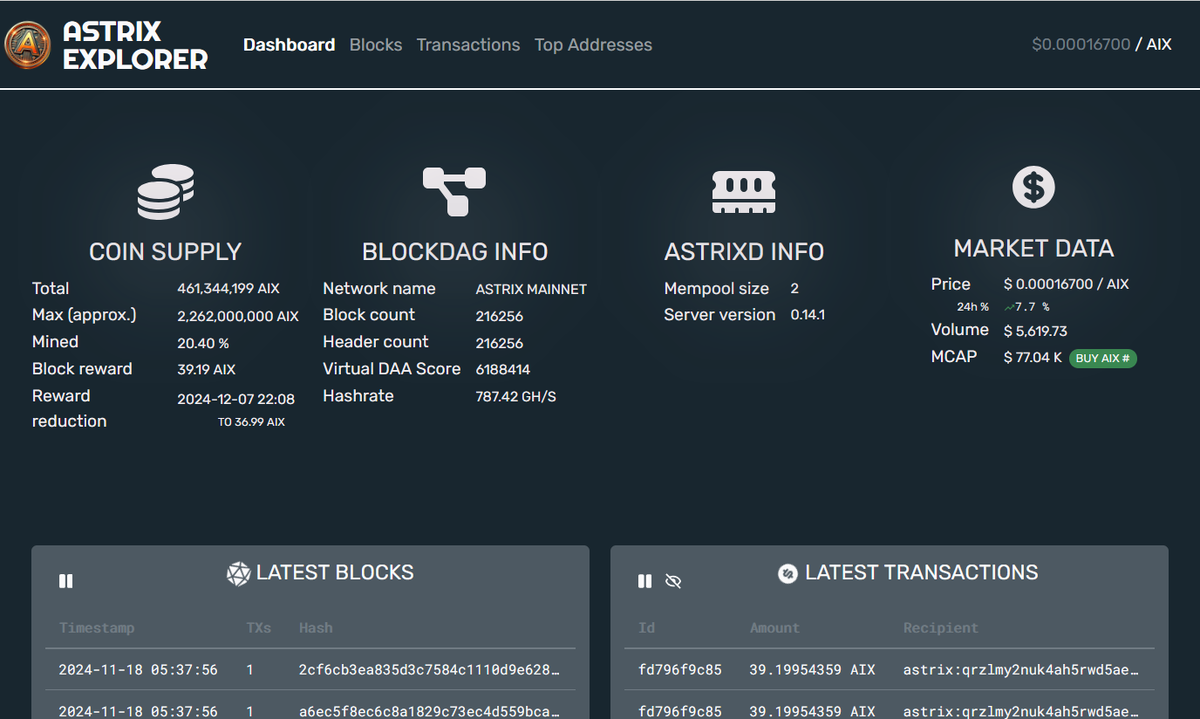The height and width of the screenshot is (719, 1200).
Task: Click the MCAP value $ 77.04 K
Action: pyautogui.click(x=1032, y=357)
